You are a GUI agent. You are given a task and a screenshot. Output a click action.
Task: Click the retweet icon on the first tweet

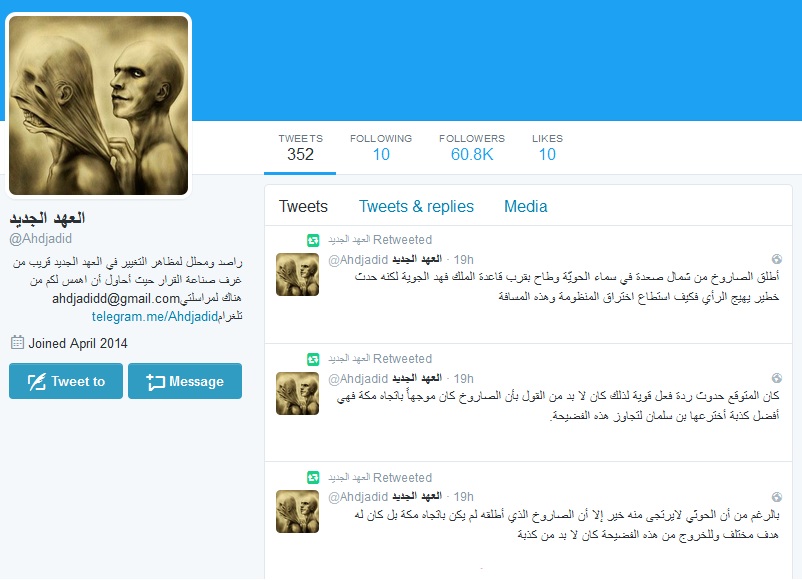click(313, 240)
